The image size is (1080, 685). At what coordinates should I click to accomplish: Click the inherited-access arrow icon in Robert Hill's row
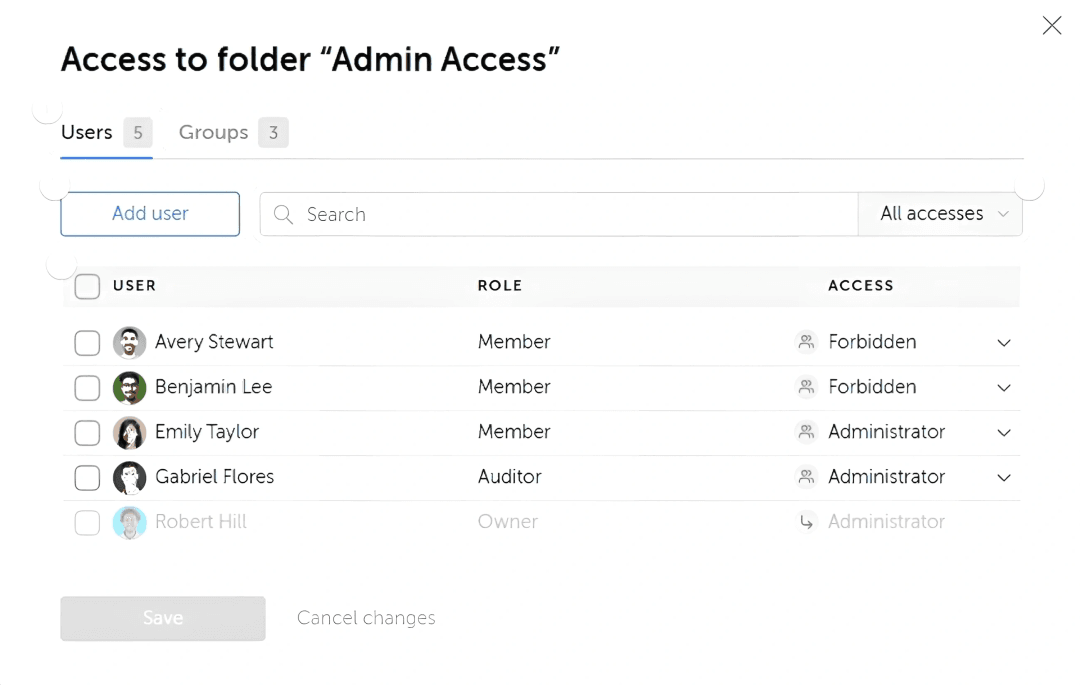(x=806, y=522)
